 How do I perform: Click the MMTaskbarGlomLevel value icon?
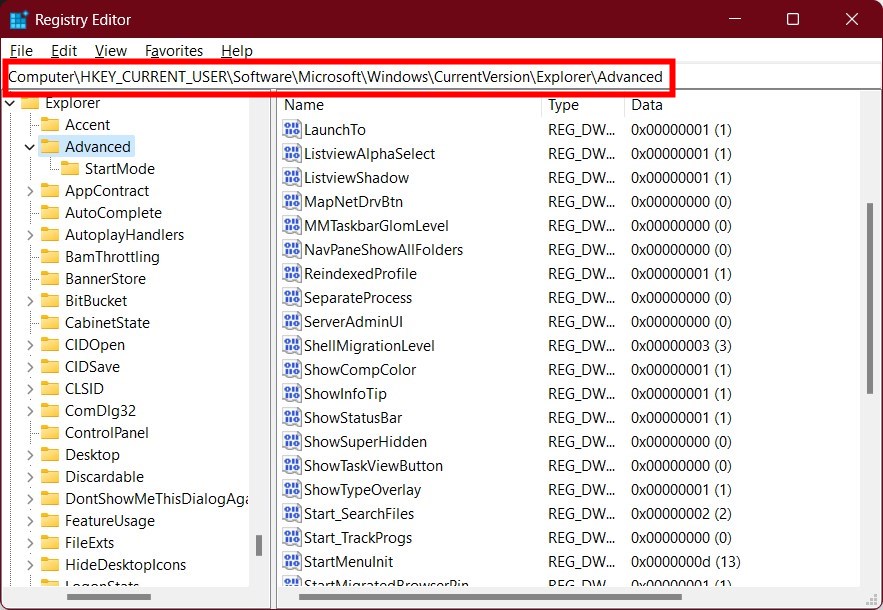[x=292, y=225]
